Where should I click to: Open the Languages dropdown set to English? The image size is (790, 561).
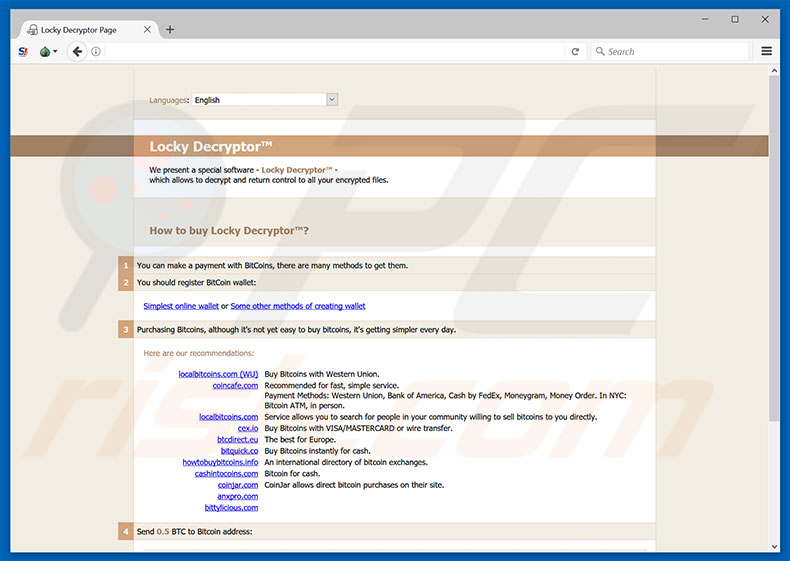point(265,100)
